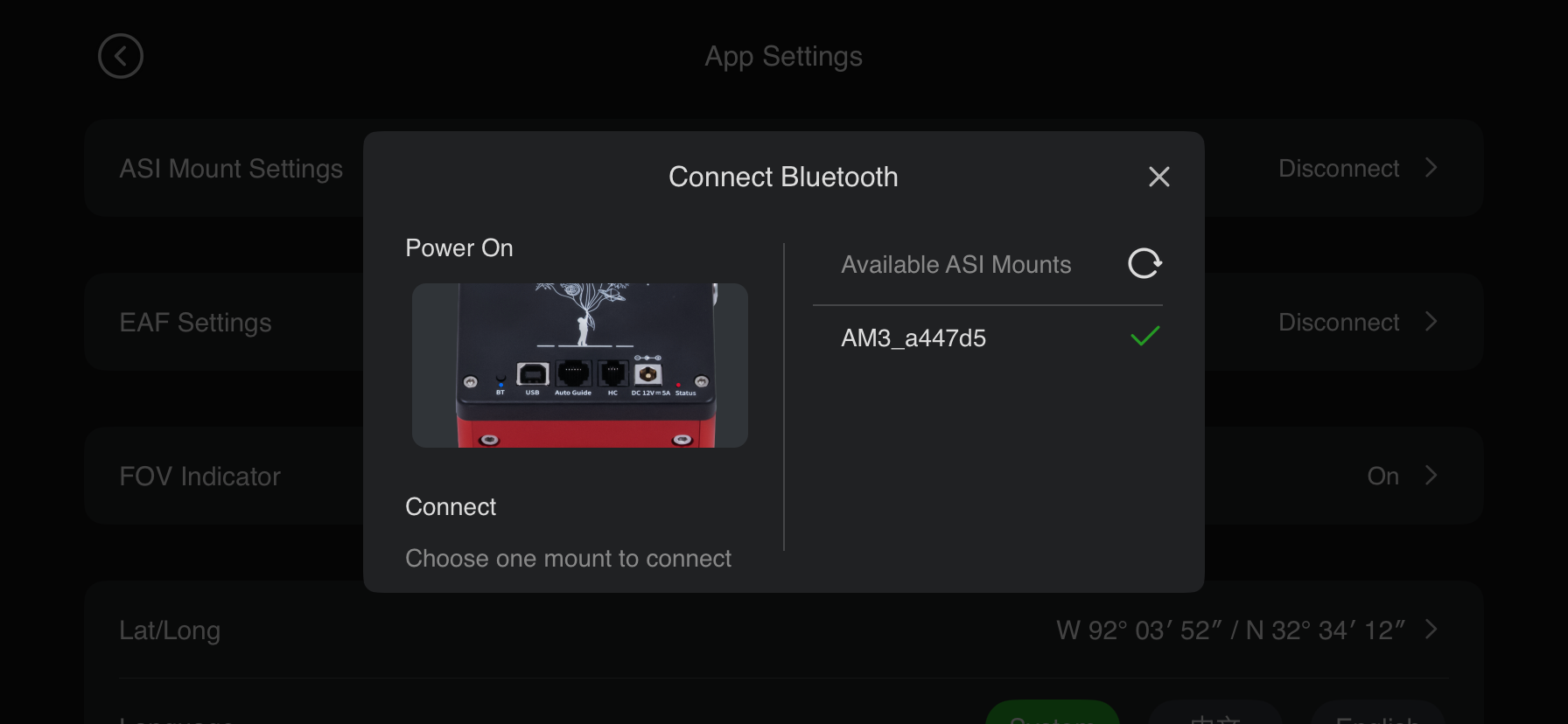Open the Lat/Long chevron arrow
Image resolution: width=1568 pixels, height=724 pixels.
1431,630
